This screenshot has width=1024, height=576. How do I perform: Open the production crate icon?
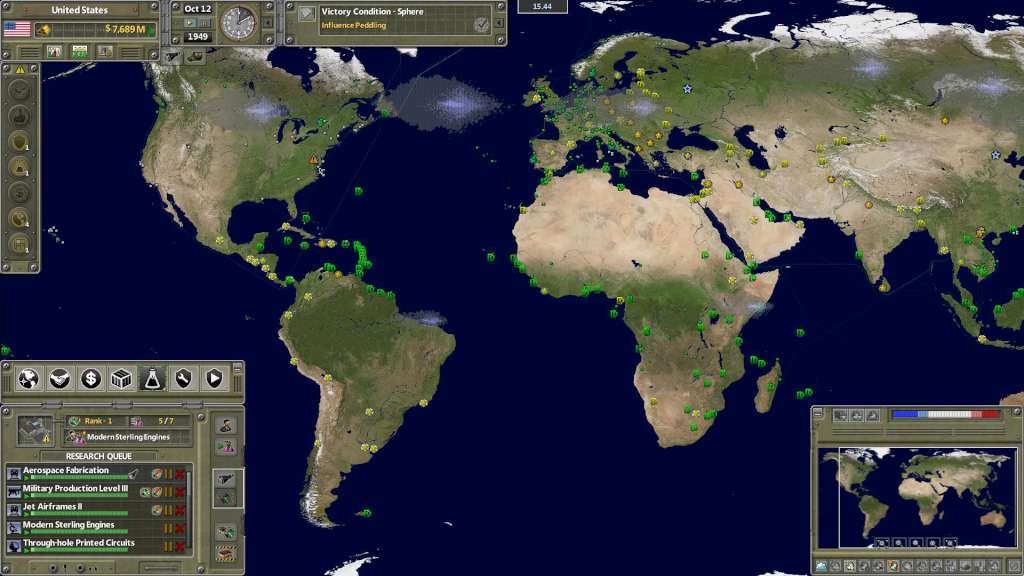point(121,378)
